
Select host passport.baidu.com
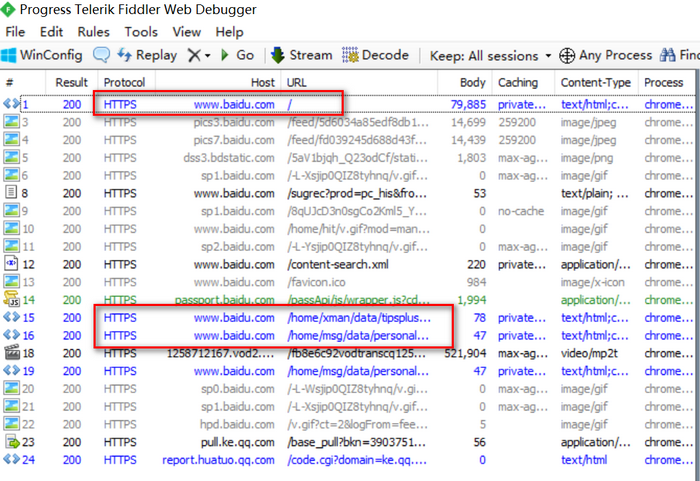tap(225, 300)
